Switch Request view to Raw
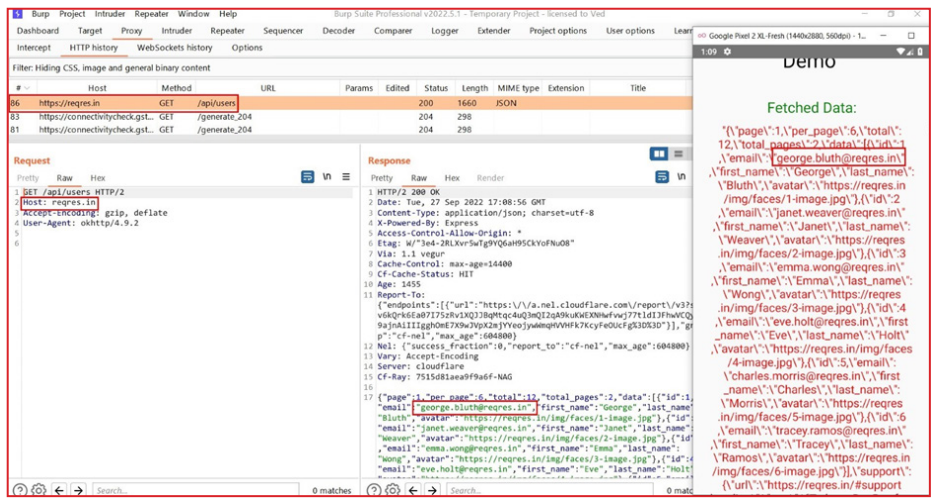The image size is (940, 504). tap(65, 178)
